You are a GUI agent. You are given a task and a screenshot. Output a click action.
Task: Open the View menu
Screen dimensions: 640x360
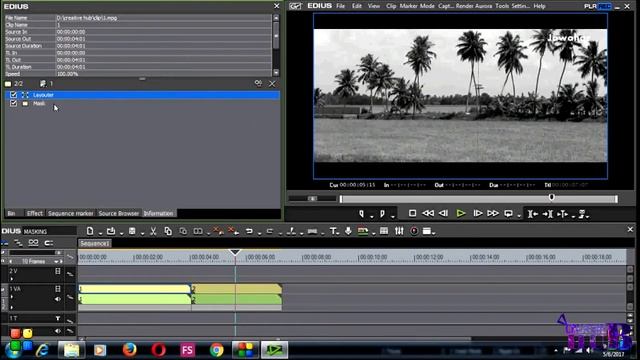pyautogui.click(x=373, y=6)
